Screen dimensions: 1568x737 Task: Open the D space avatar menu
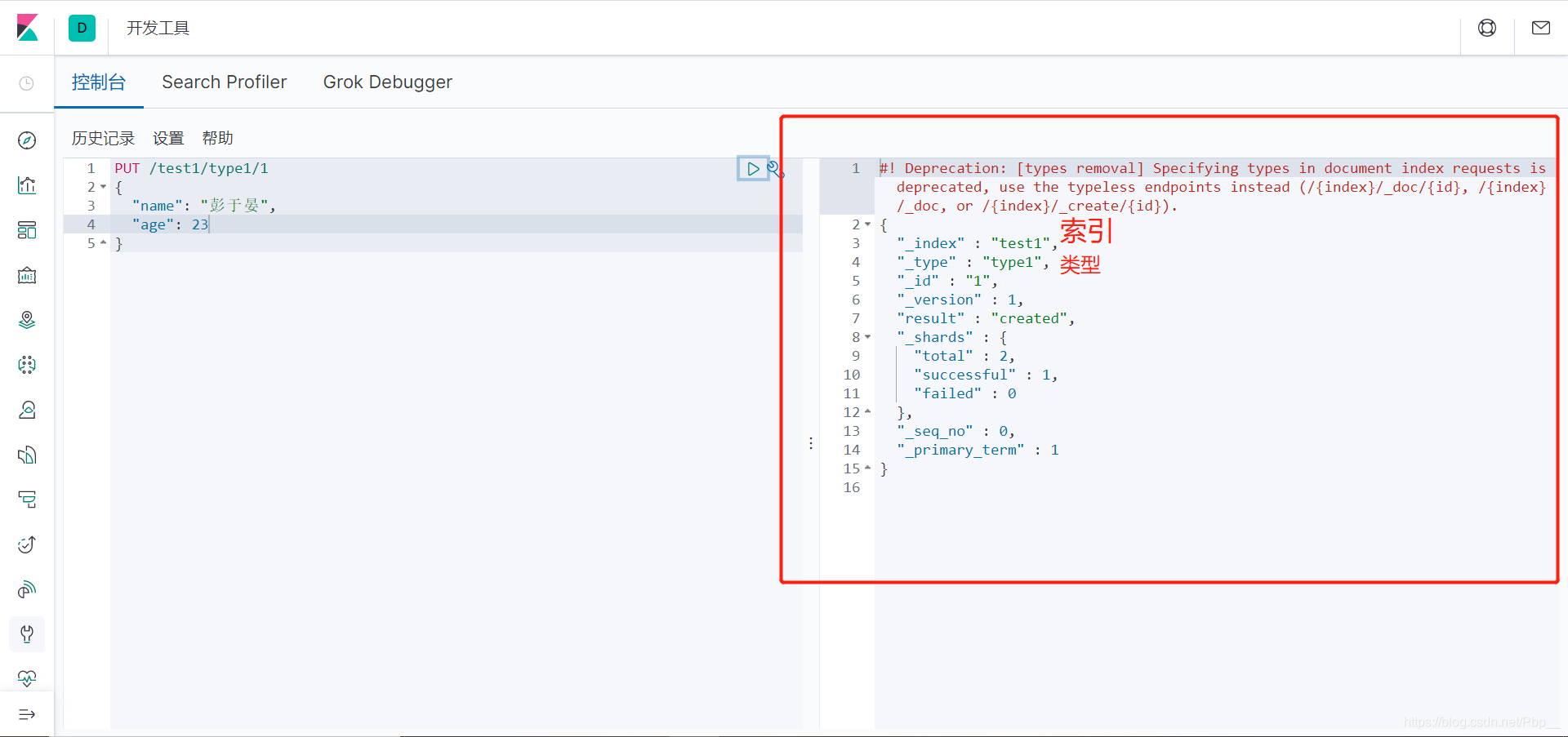(x=82, y=28)
